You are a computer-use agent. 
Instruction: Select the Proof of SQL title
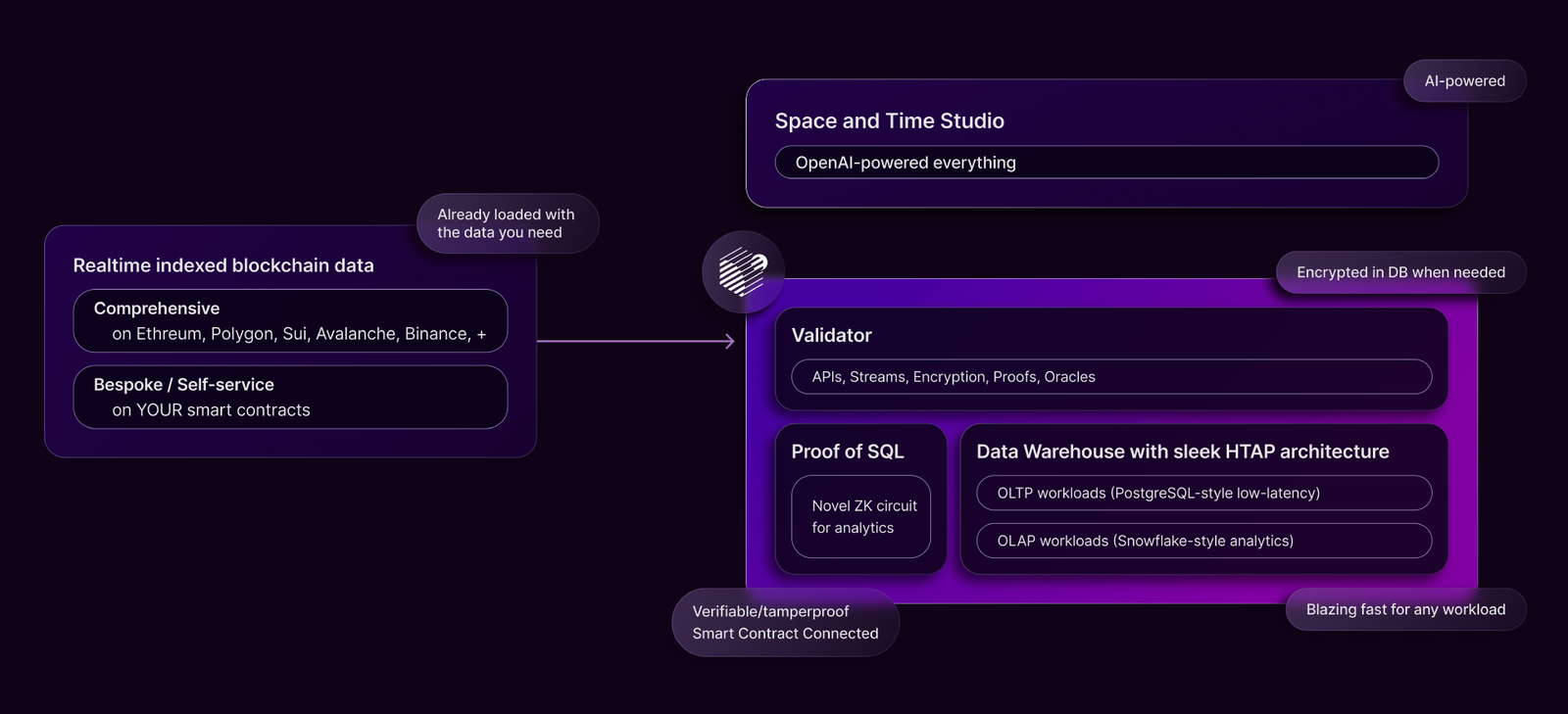(x=847, y=452)
